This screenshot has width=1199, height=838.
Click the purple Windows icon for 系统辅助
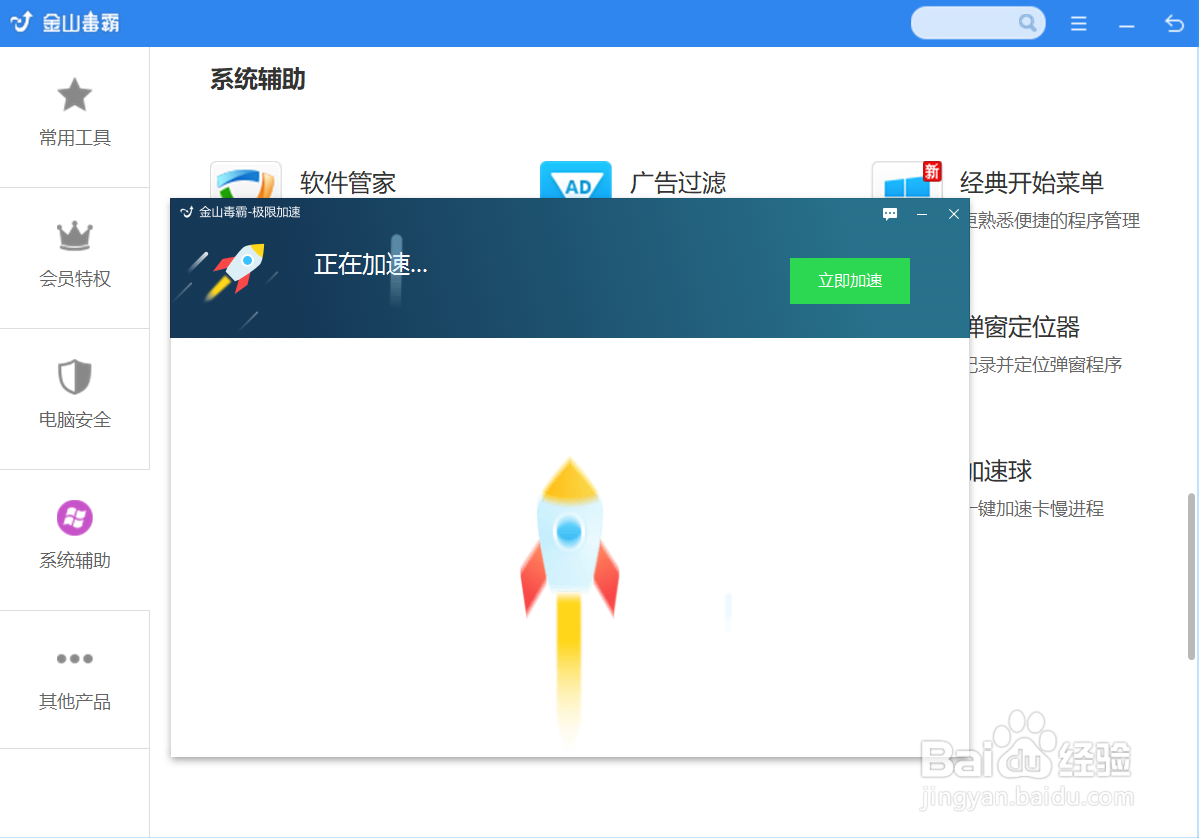point(74,518)
